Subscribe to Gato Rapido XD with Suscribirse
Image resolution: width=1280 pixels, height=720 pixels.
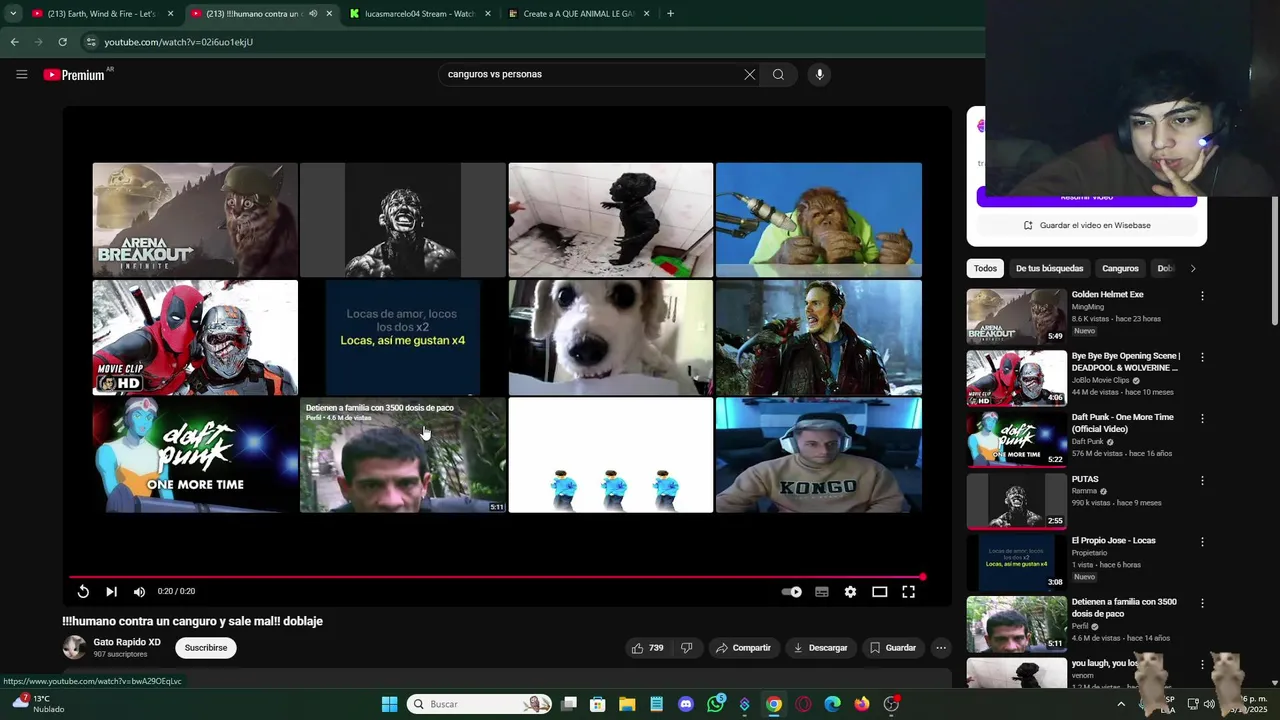tap(206, 648)
